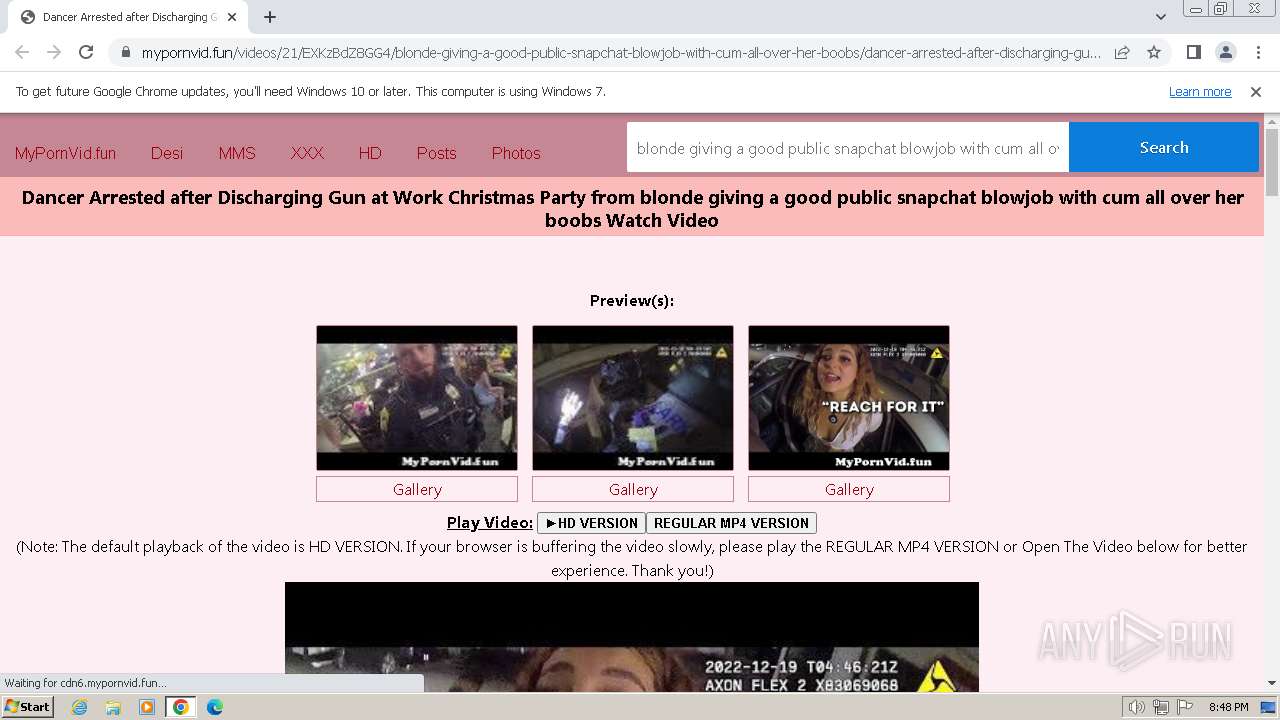Viewport: 1280px width, 720px height.
Task: Select Desi in the navigation menu
Action: (x=167, y=153)
